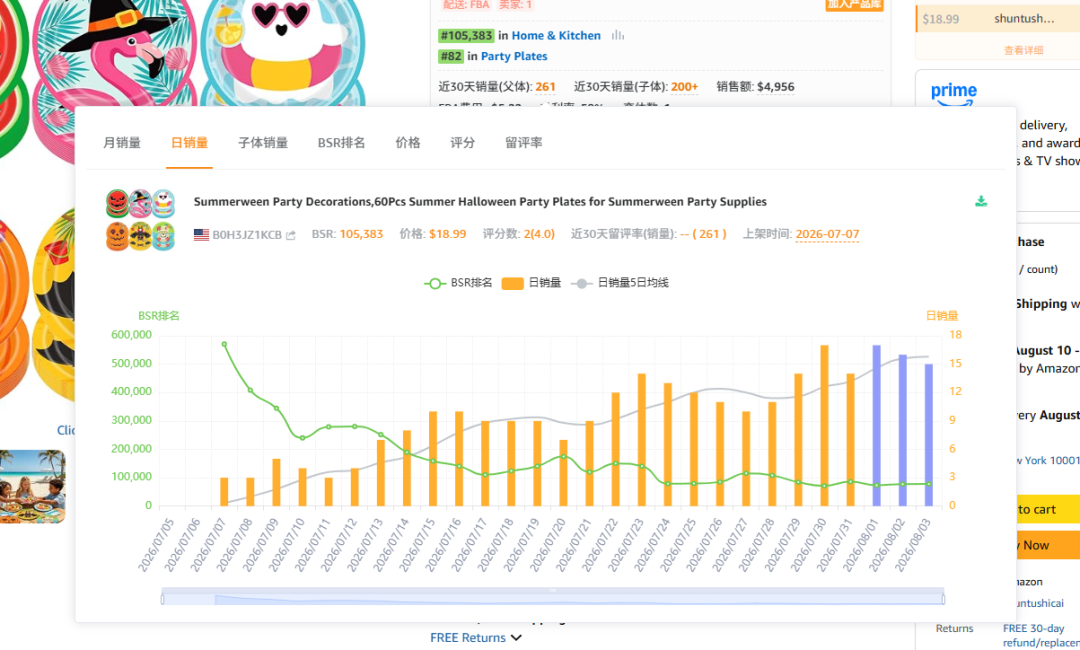Click FREE 30-day refund/replacement link
Screen dimensions: 1080x650
1041,636
